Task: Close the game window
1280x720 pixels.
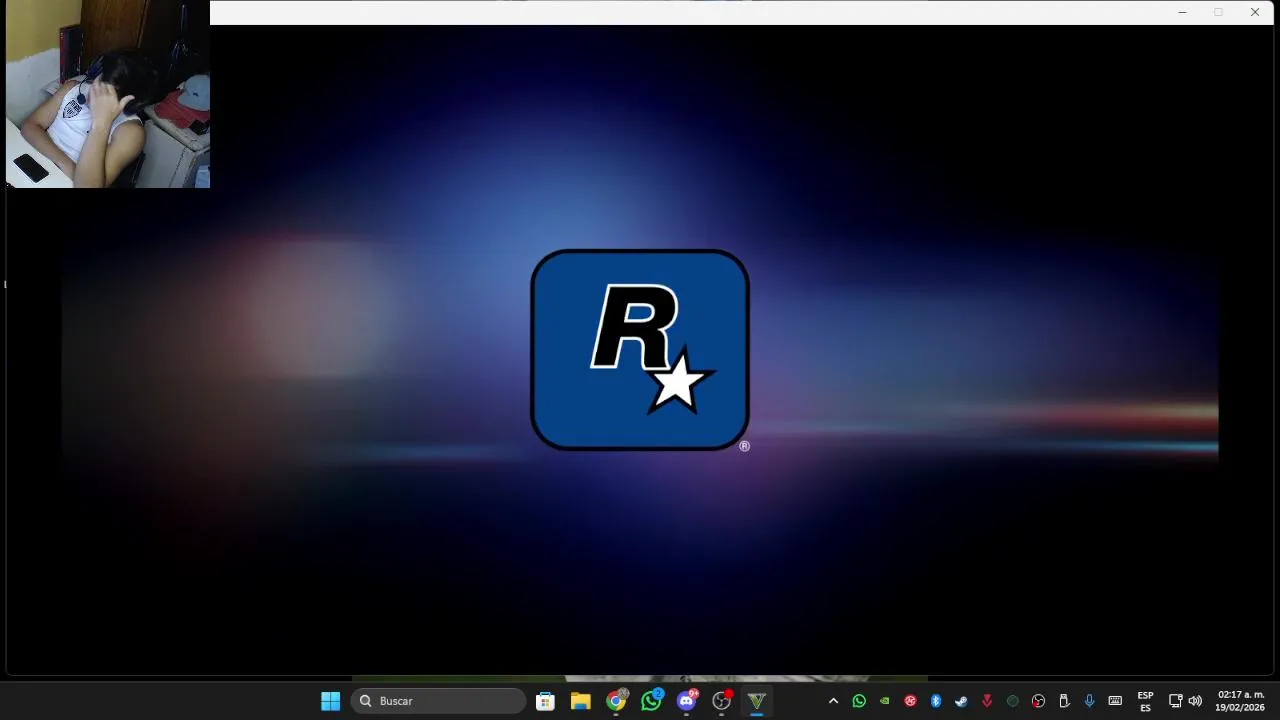Action: point(1255,12)
